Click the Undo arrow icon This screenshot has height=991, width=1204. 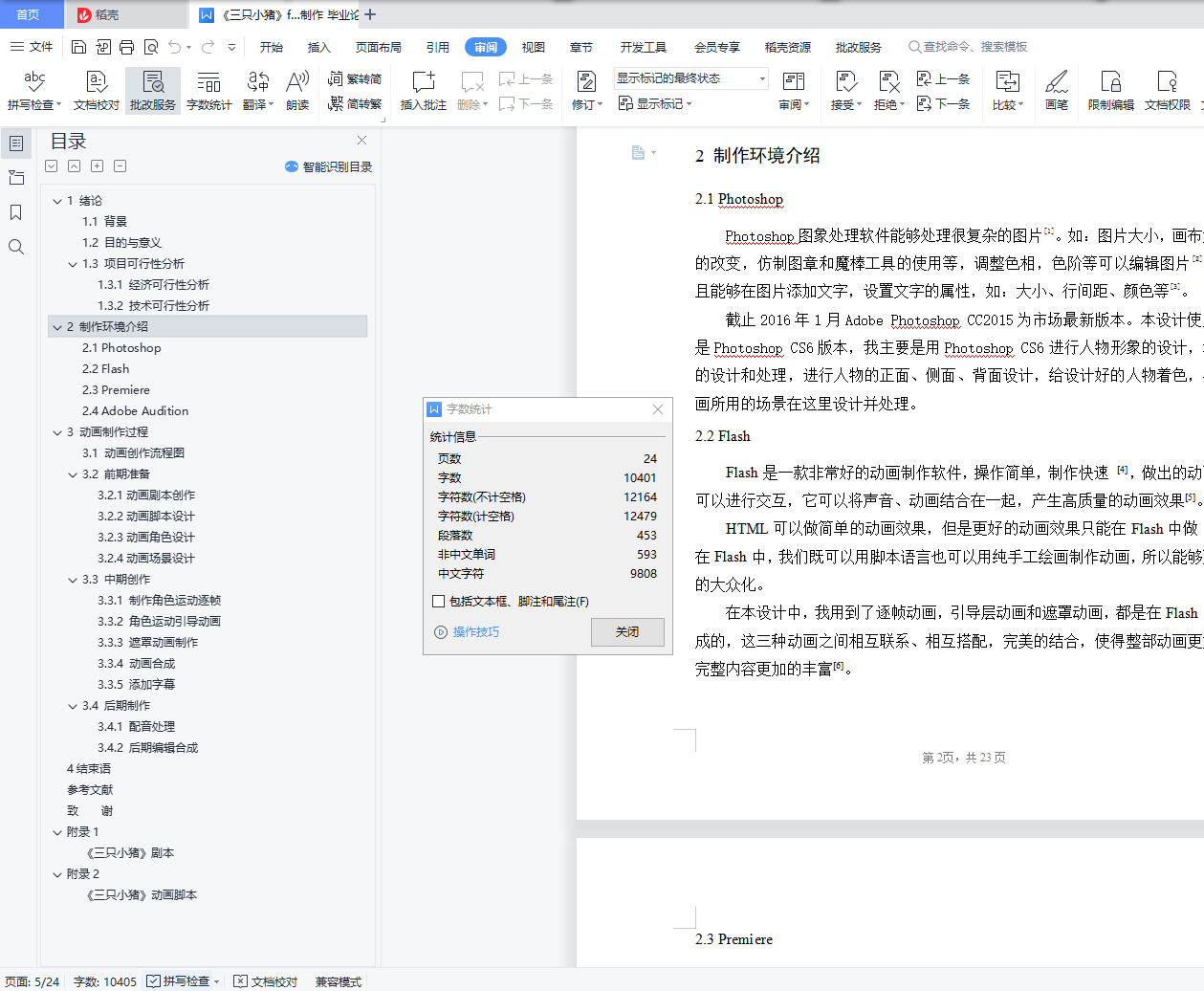(x=174, y=47)
